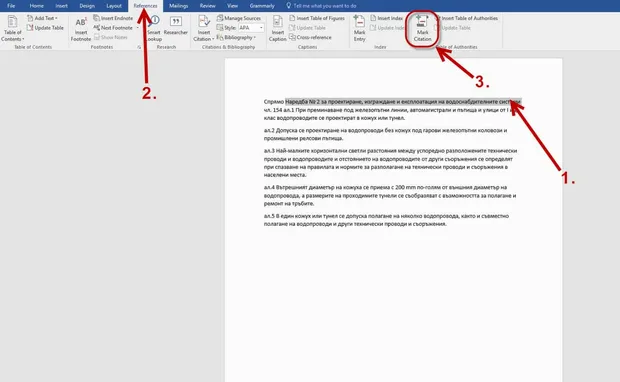The image size is (620, 382).
Task: Click paragraph starting 'чл. 154 ал.1'
Action: click(x=390, y=114)
